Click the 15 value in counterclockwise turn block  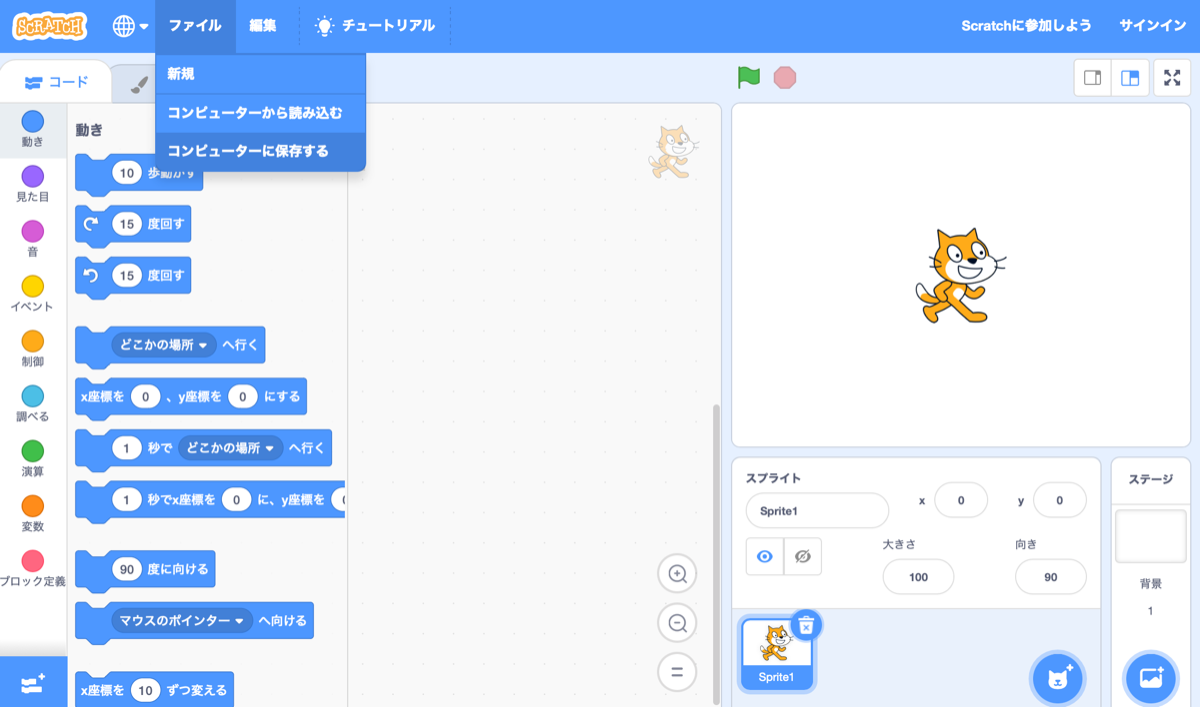tap(126, 276)
